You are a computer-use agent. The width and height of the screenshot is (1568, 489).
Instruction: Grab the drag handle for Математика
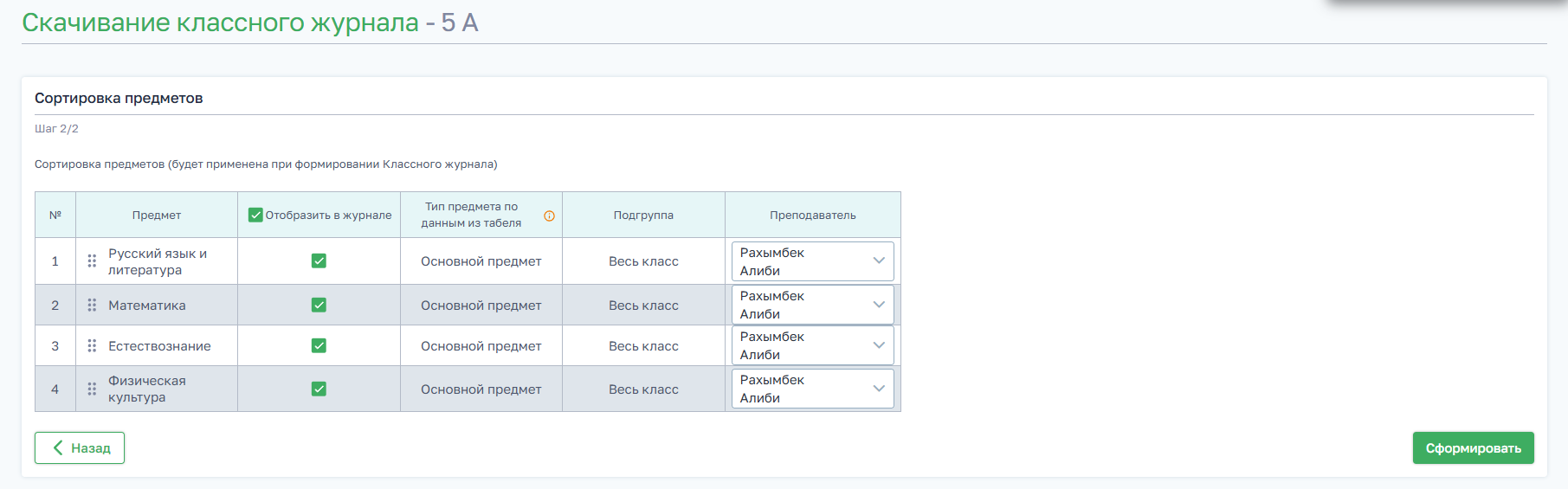click(x=92, y=305)
